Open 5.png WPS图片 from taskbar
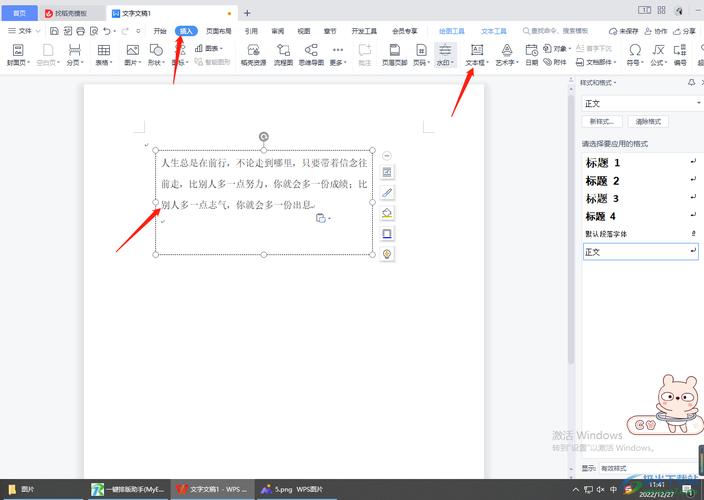The width and height of the screenshot is (704, 500). pyautogui.click(x=297, y=489)
